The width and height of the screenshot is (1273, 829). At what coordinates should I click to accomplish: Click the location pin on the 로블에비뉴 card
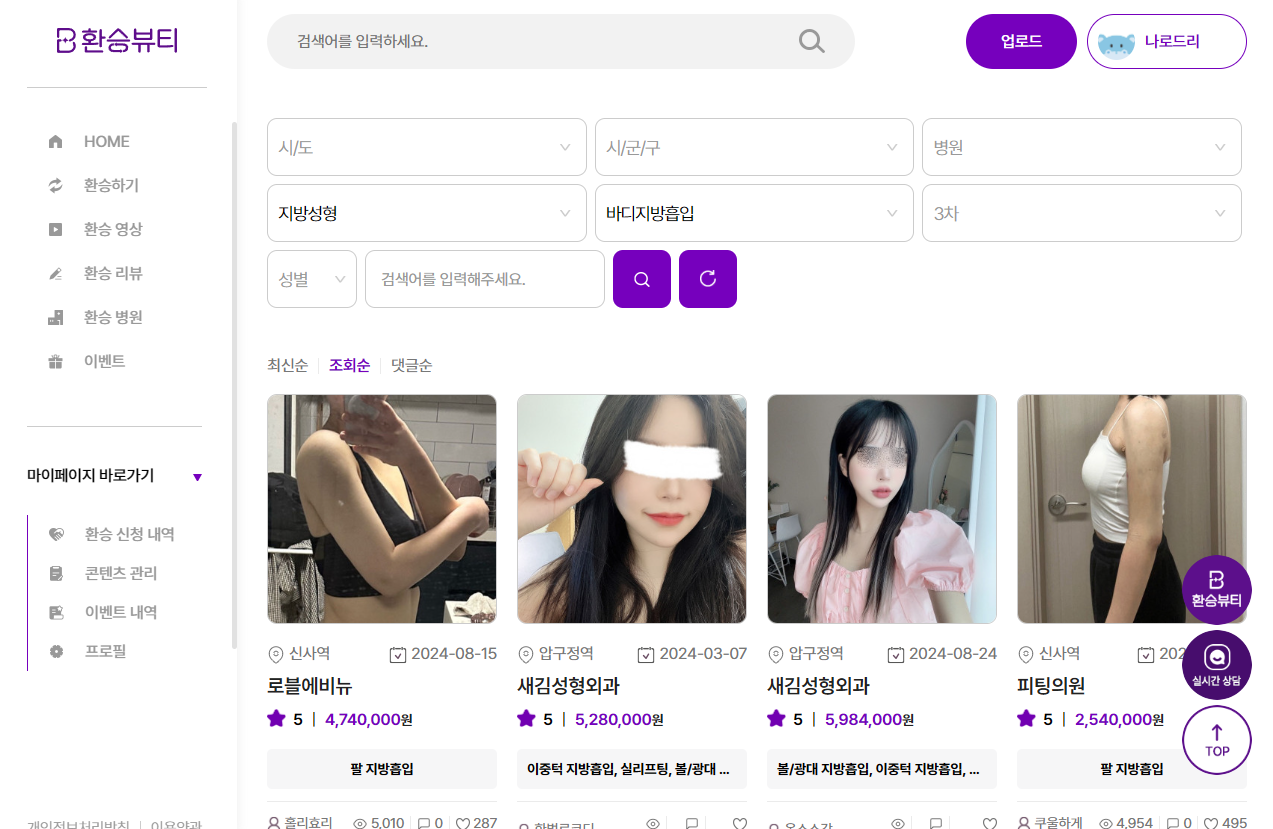click(x=276, y=654)
